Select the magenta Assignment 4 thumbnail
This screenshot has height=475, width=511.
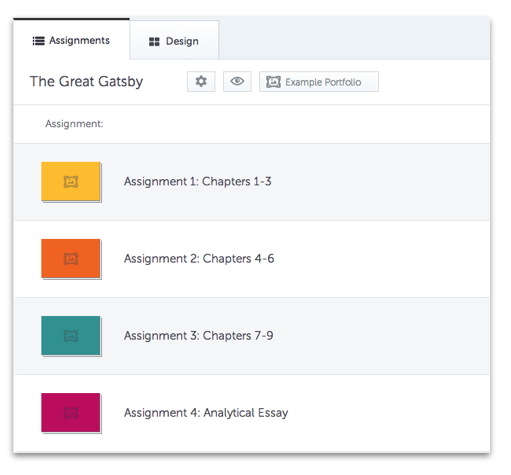[x=71, y=413]
